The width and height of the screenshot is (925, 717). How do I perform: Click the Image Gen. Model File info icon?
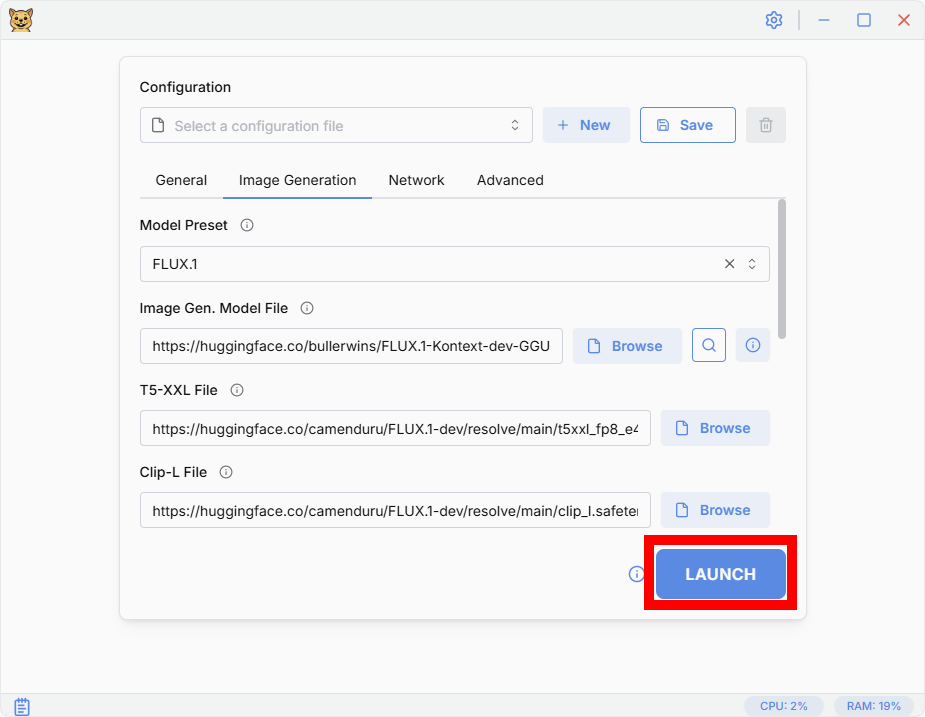click(307, 308)
